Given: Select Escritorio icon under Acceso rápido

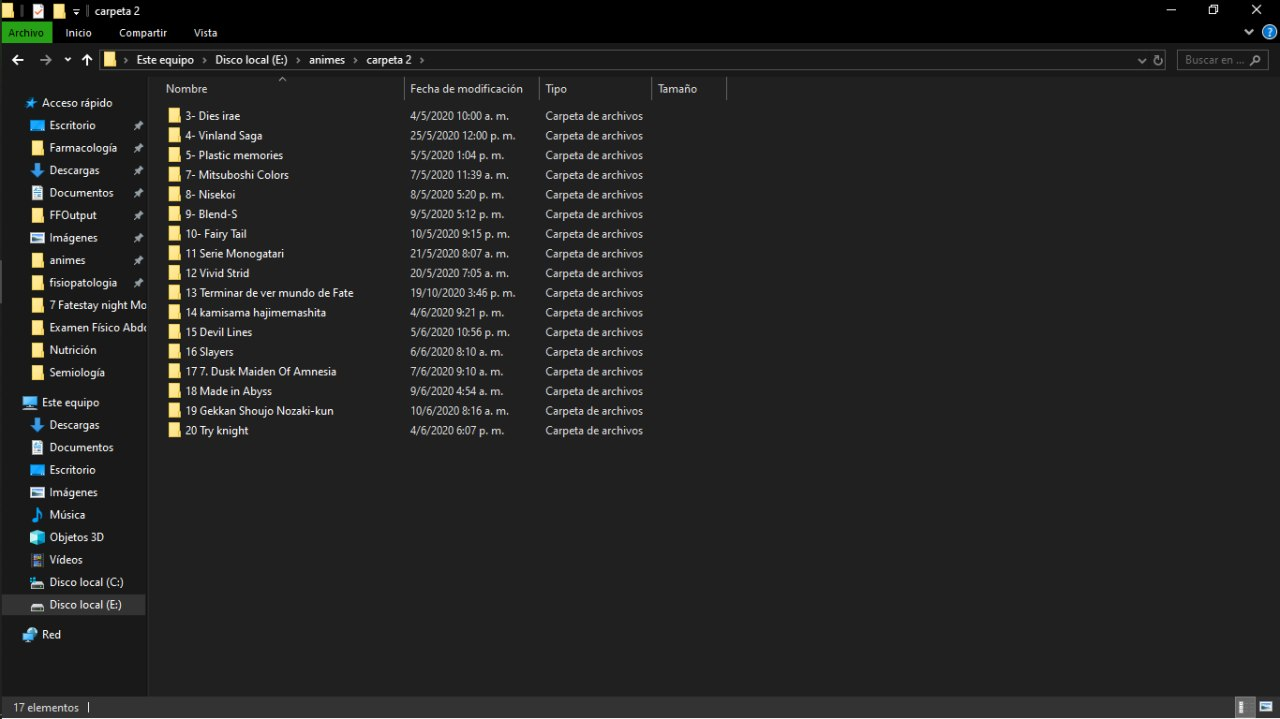Looking at the screenshot, I should (x=38, y=125).
